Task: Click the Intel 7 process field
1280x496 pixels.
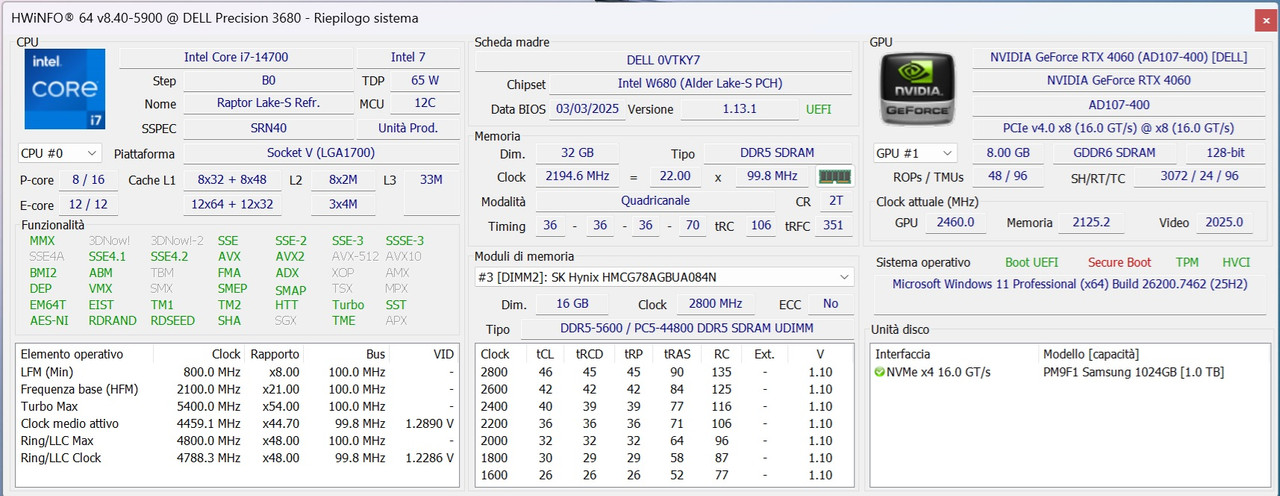Action: pyautogui.click(x=408, y=57)
